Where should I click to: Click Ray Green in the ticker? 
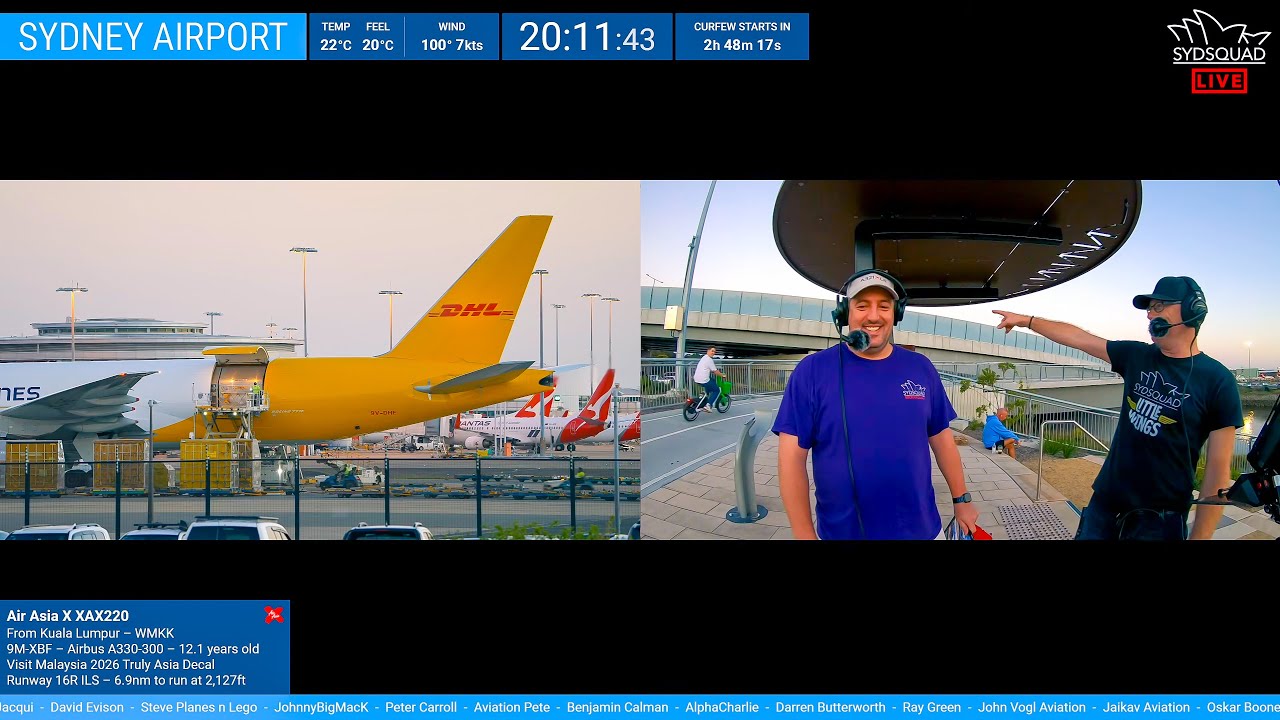pos(932,707)
